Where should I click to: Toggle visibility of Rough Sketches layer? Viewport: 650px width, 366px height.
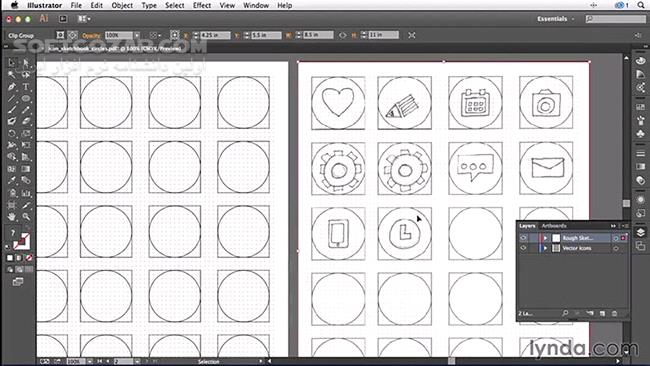click(x=523, y=238)
